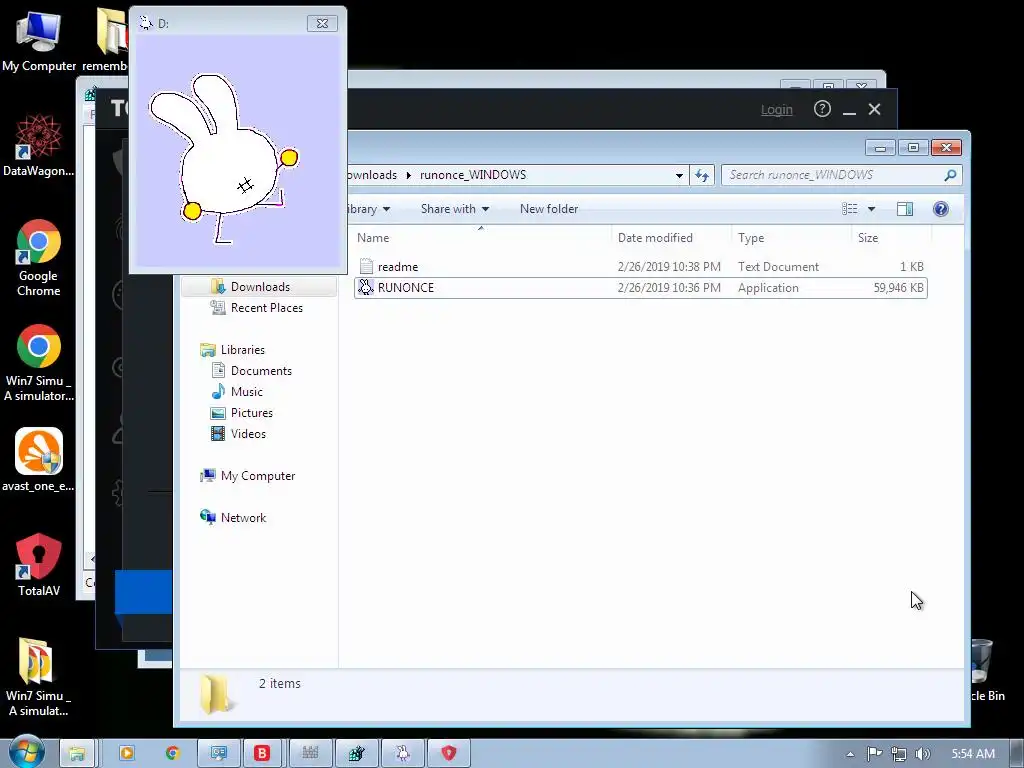Image resolution: width=1024 pixels, height=768 pixels.
Task: Select the readme text document icon
Action: pos(366,266)
